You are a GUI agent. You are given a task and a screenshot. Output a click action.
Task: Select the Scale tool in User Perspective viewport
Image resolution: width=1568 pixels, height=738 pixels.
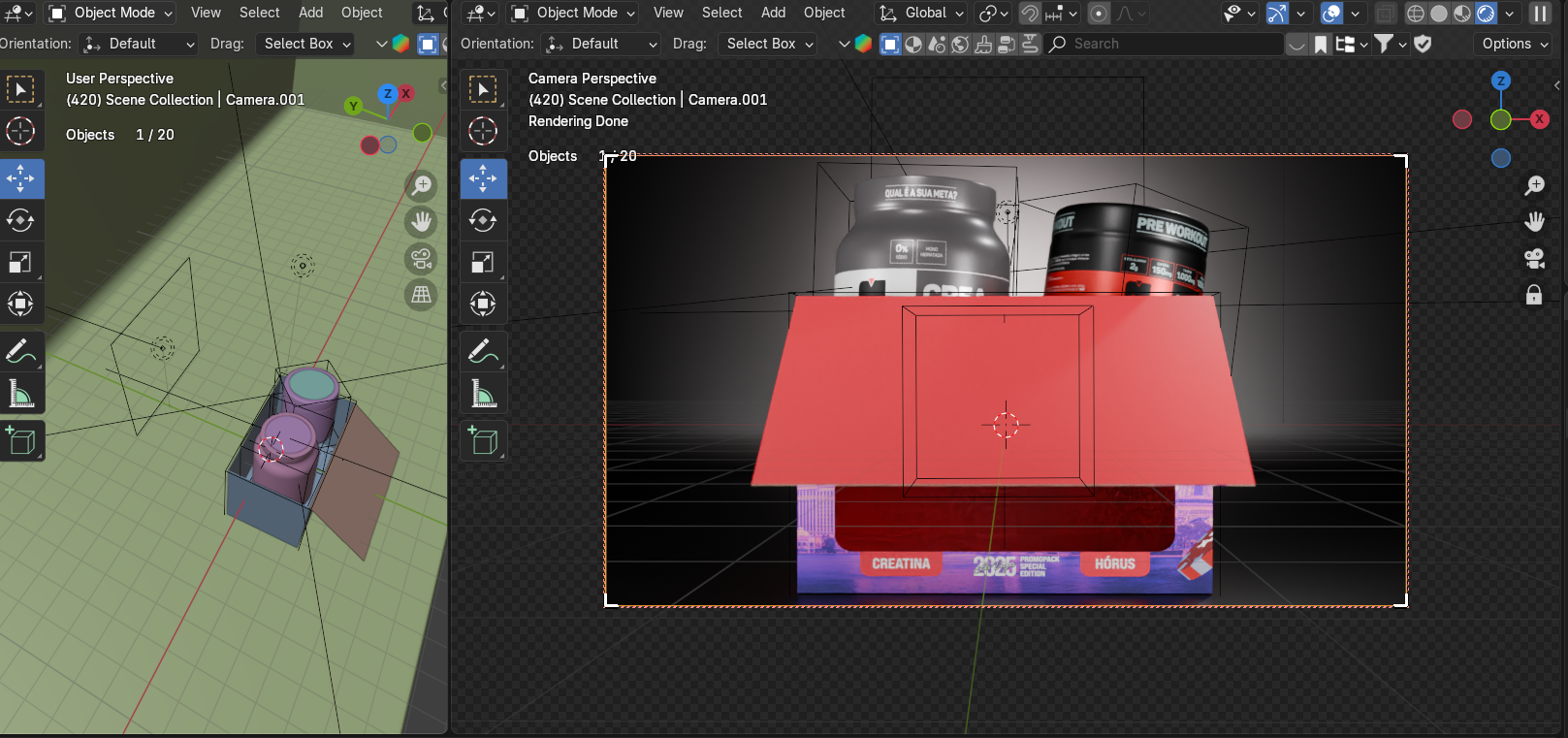point(21,263)
